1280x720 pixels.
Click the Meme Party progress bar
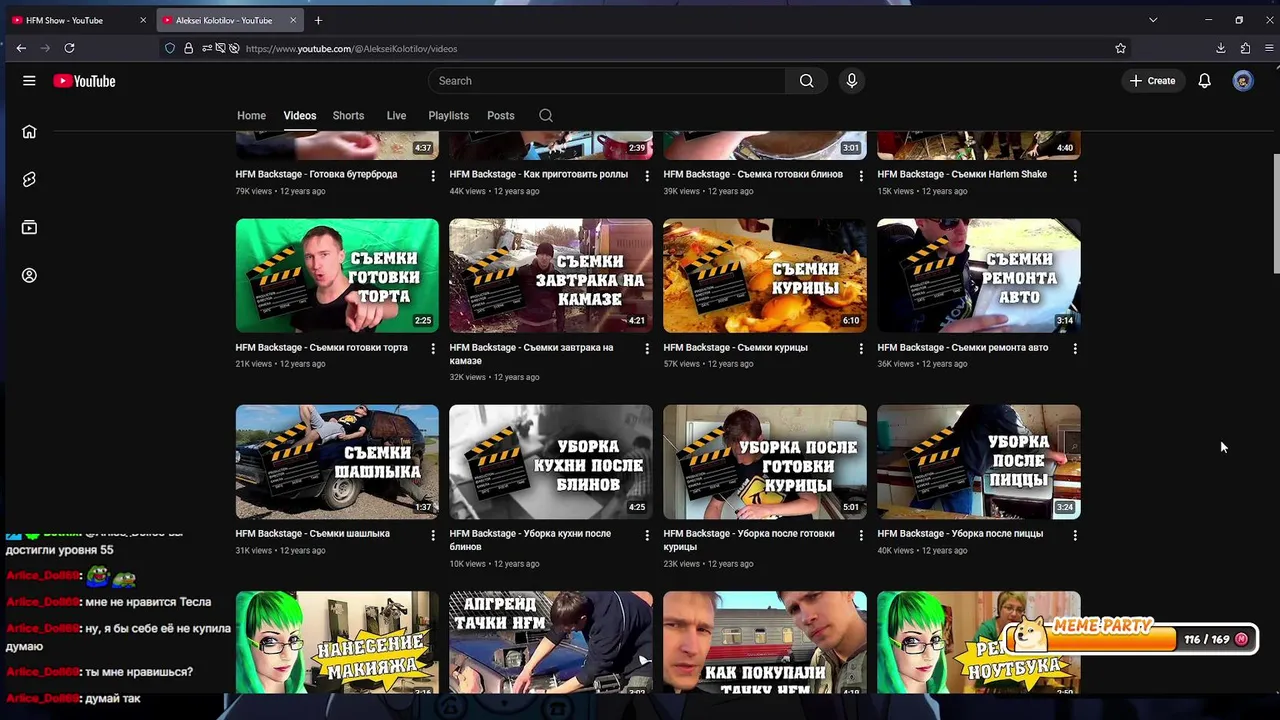(1130, 638)
